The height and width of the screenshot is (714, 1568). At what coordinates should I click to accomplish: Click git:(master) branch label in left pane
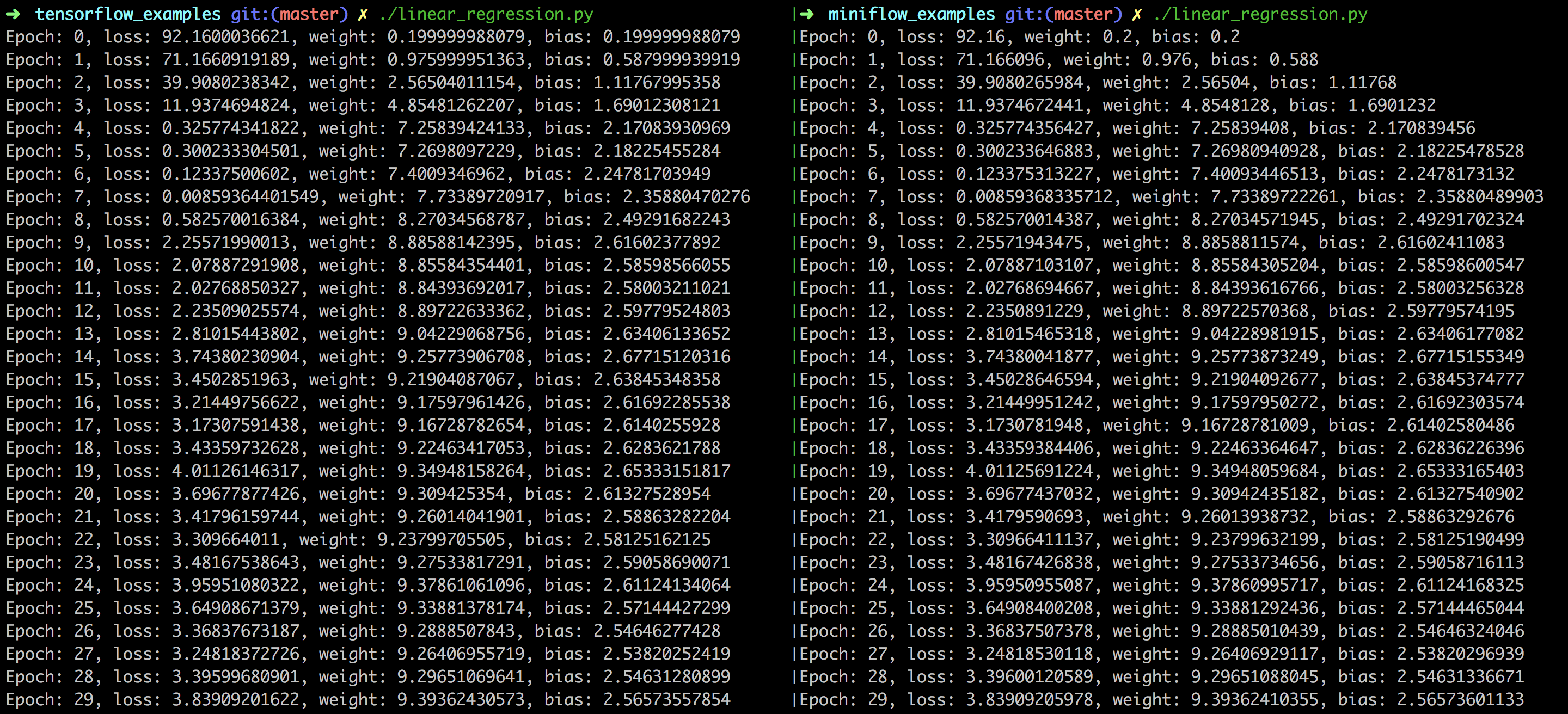click(x=289, y=14)
